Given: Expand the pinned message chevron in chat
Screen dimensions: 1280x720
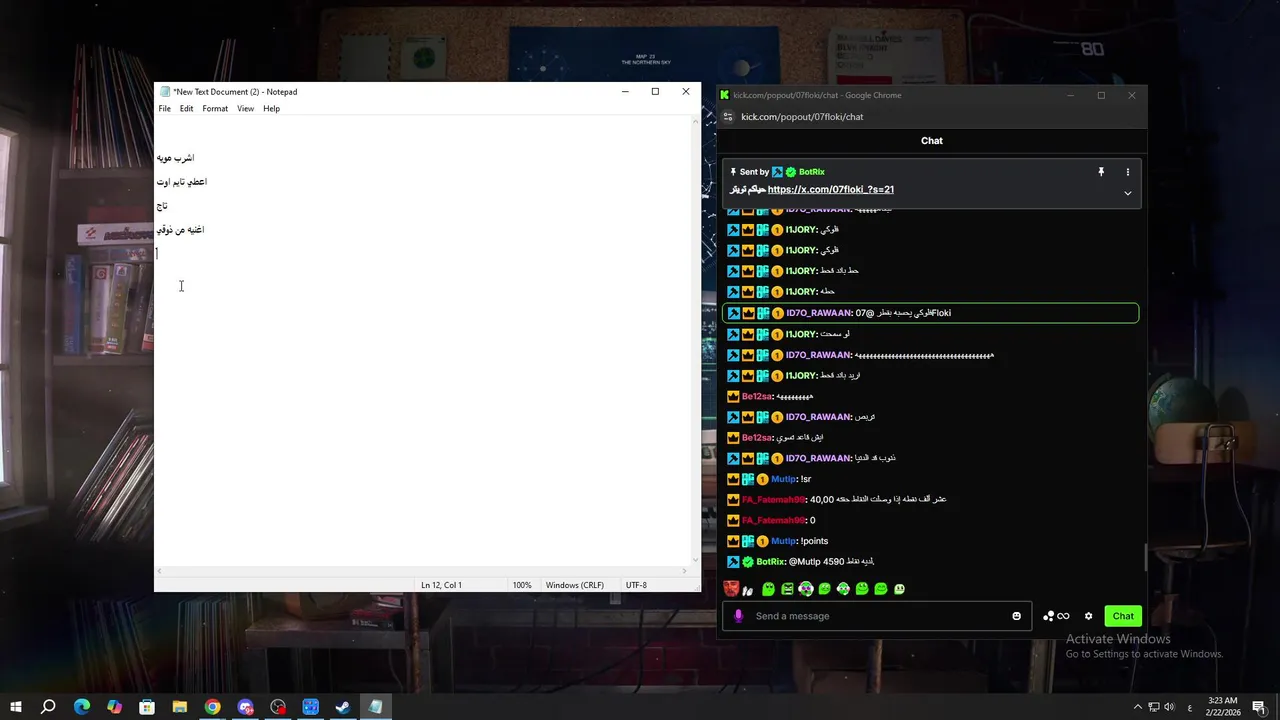Looking at the screenshot, I should click(x=1128, y=193).
